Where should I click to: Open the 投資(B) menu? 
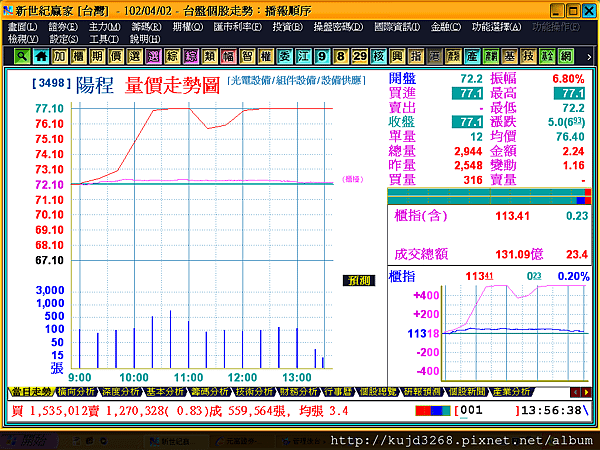pyautogui.click(x=287, y=27)
